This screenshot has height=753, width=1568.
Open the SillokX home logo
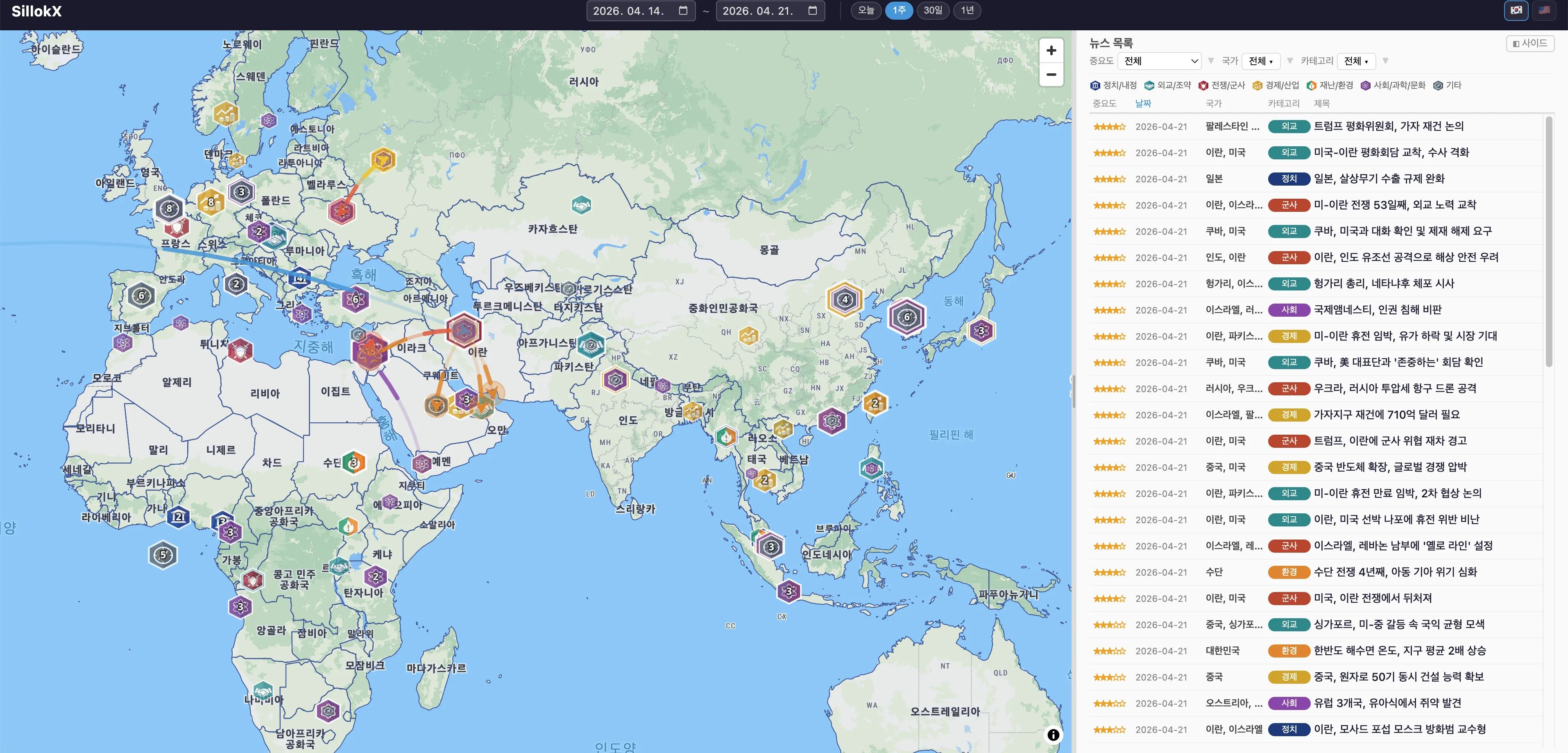tap(36, 11)
